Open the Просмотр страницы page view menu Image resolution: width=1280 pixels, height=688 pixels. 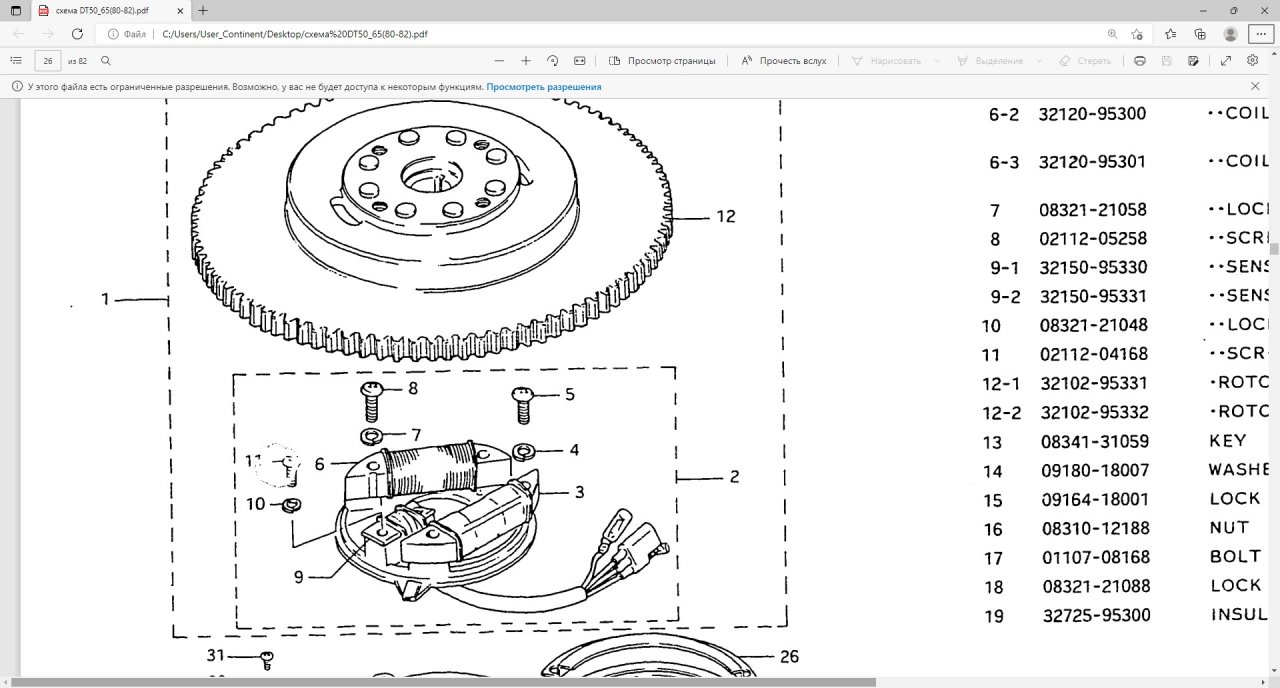pyautogui.click(x=662, y=61)
